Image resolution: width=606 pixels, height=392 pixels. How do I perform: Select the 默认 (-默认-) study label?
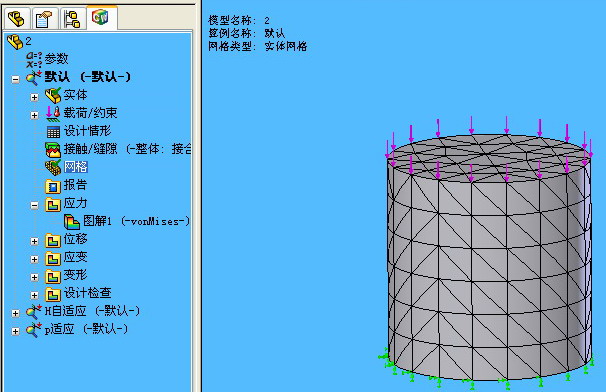[x=88, y=77]
